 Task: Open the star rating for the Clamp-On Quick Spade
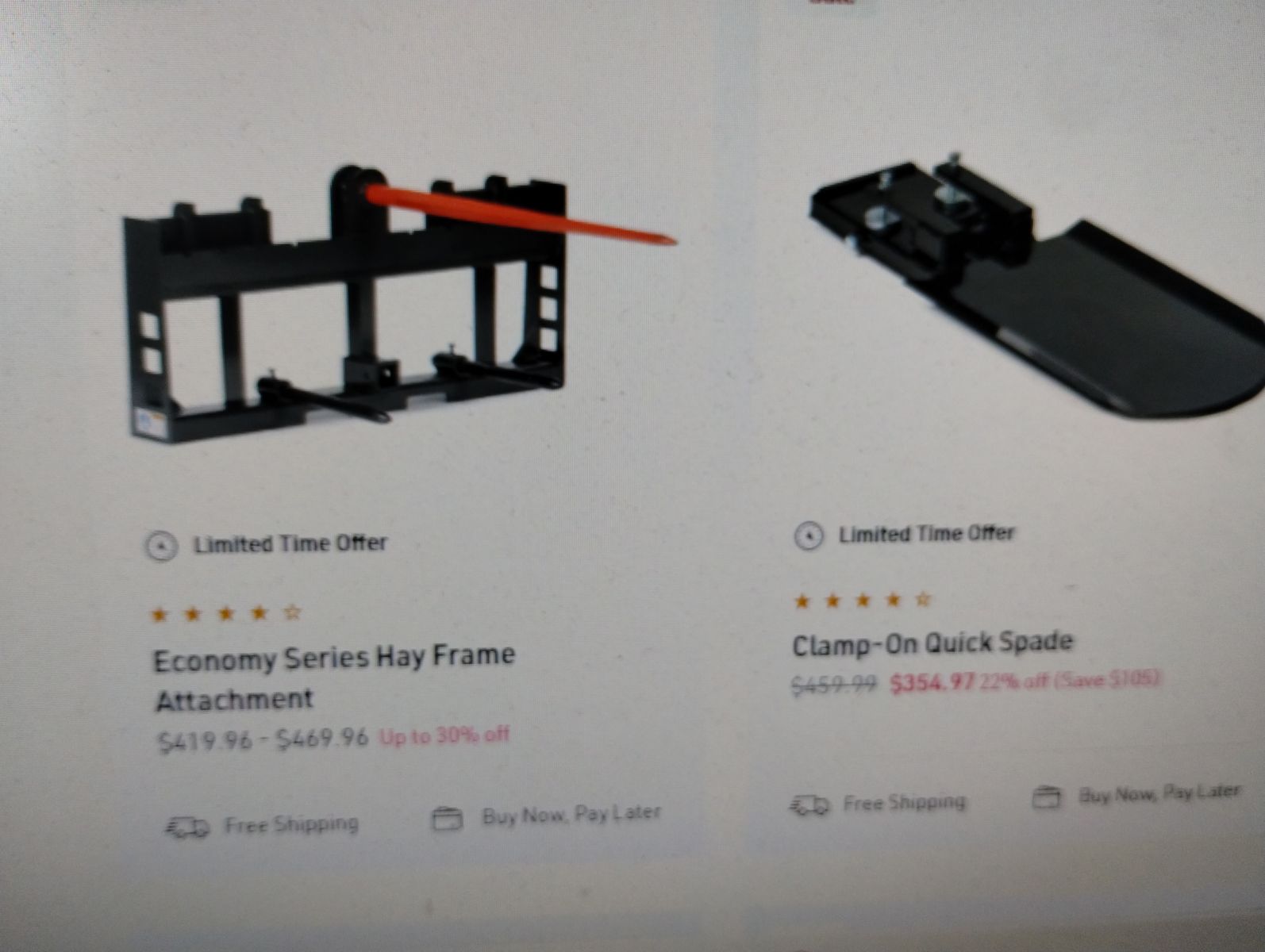[x=863, y=601]
